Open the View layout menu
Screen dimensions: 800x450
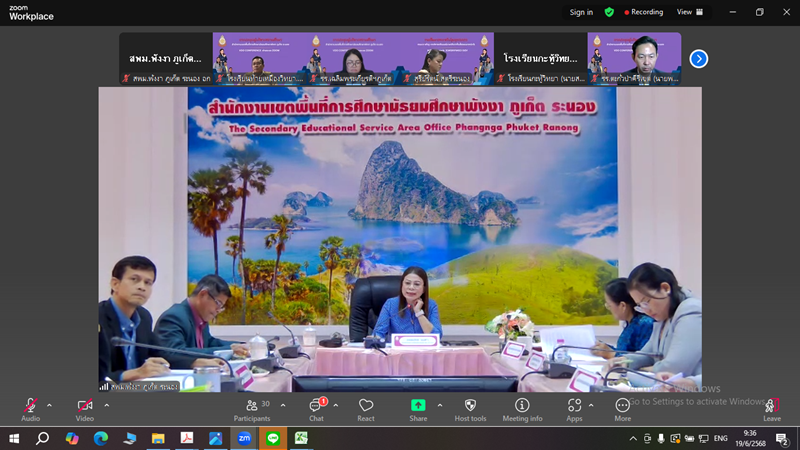point(690,12)
